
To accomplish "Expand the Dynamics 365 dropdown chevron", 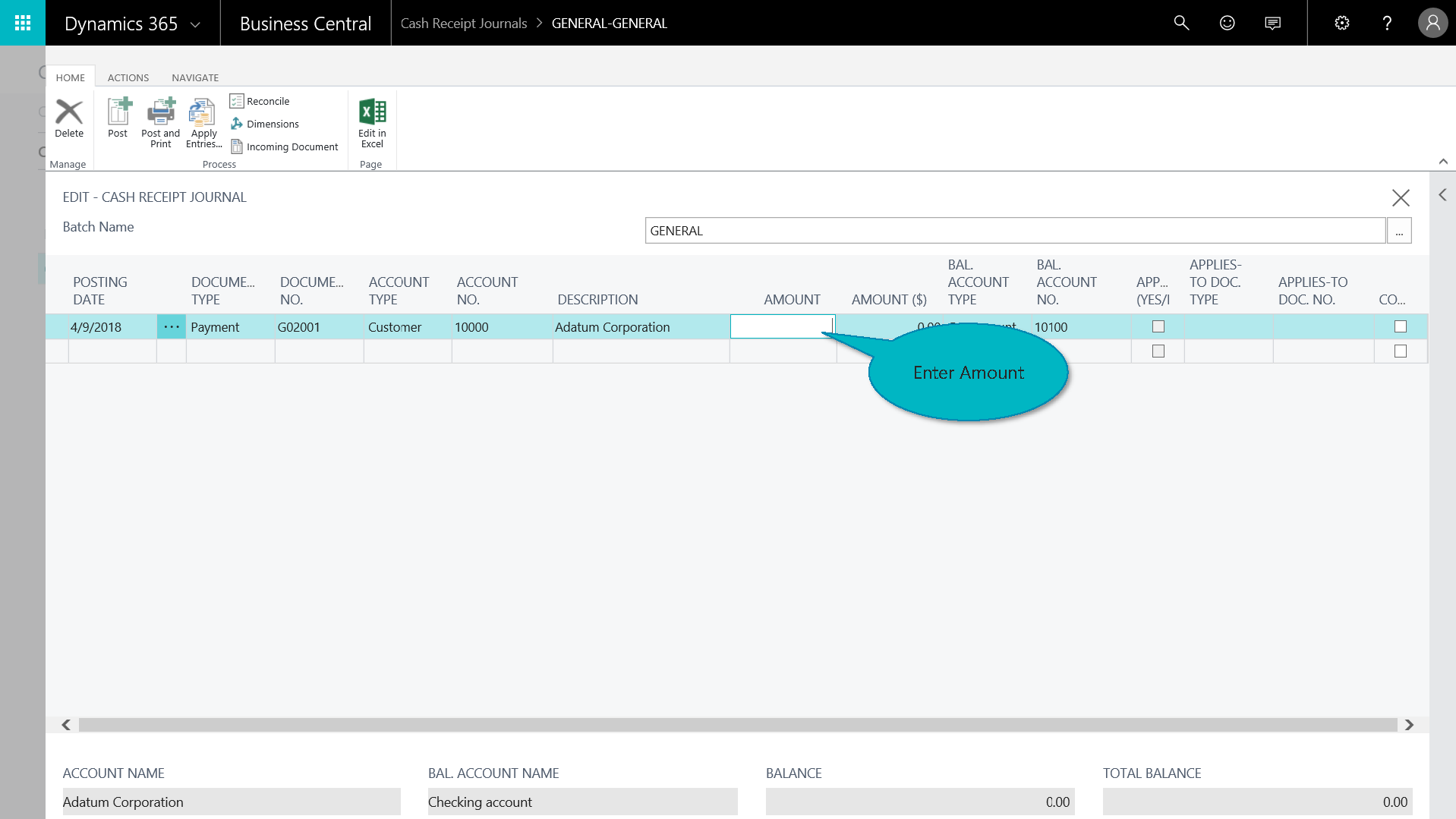I will point(195,24).
